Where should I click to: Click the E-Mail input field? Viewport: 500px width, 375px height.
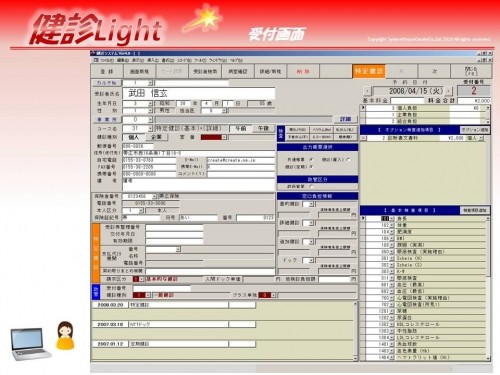point(240,160)
